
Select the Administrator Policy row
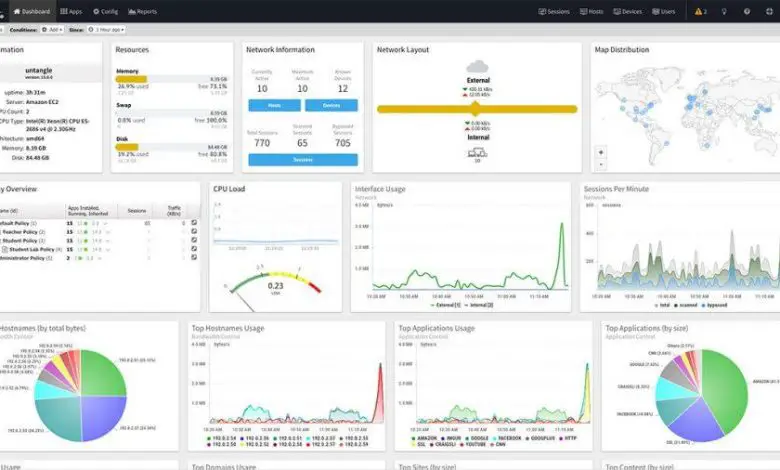point(99,258)
